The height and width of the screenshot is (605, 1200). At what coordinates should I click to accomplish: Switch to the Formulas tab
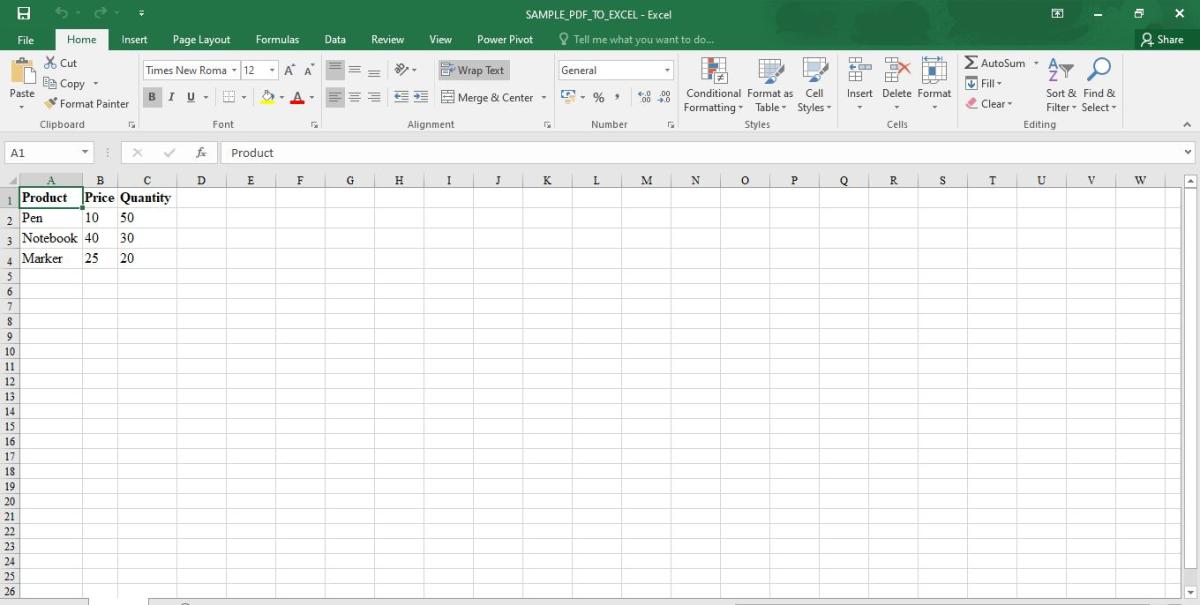[x=277, y=40]
